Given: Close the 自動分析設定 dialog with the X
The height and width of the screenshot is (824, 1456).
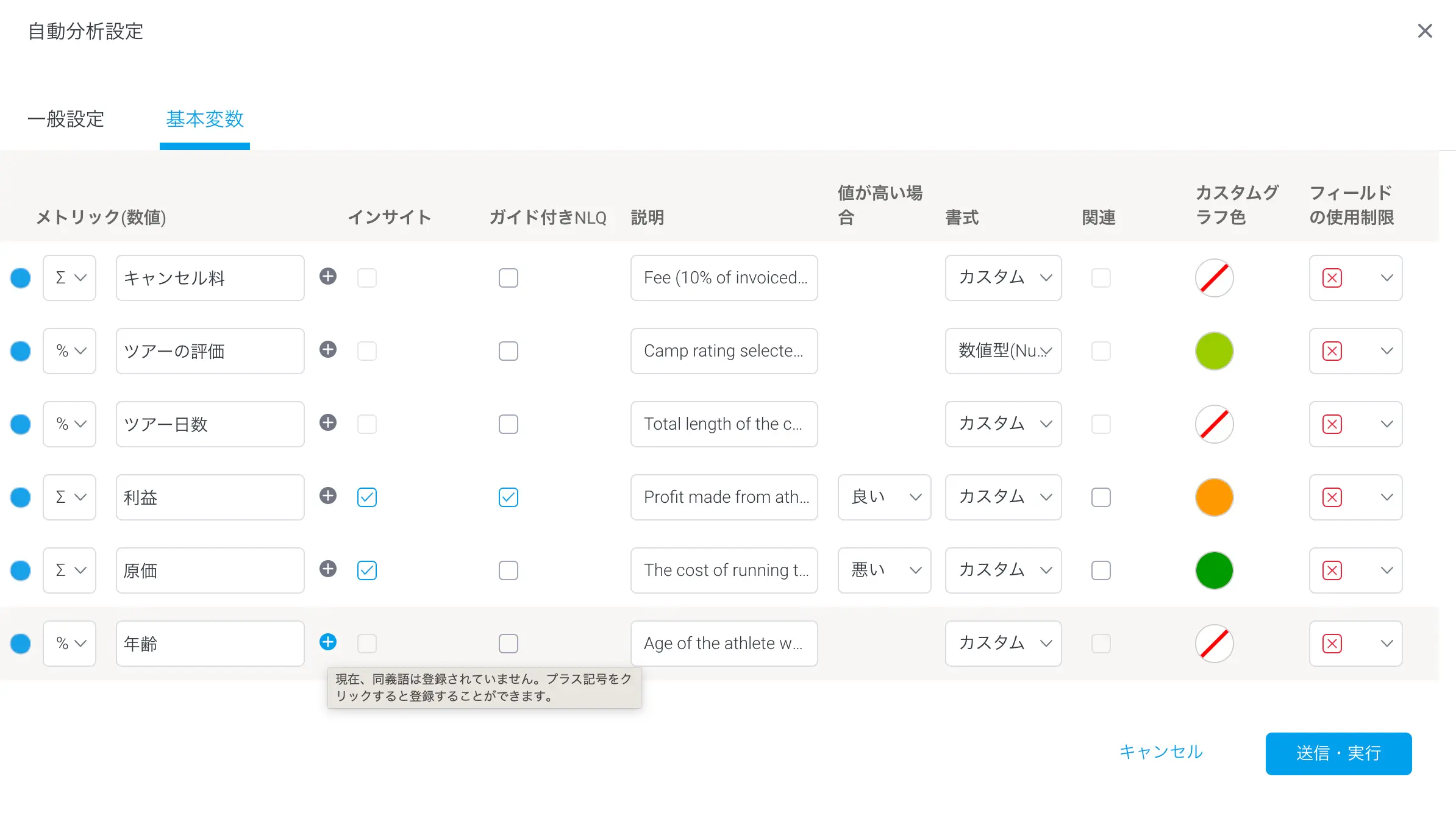Looking at the screenshot, I should (1425, 31).
